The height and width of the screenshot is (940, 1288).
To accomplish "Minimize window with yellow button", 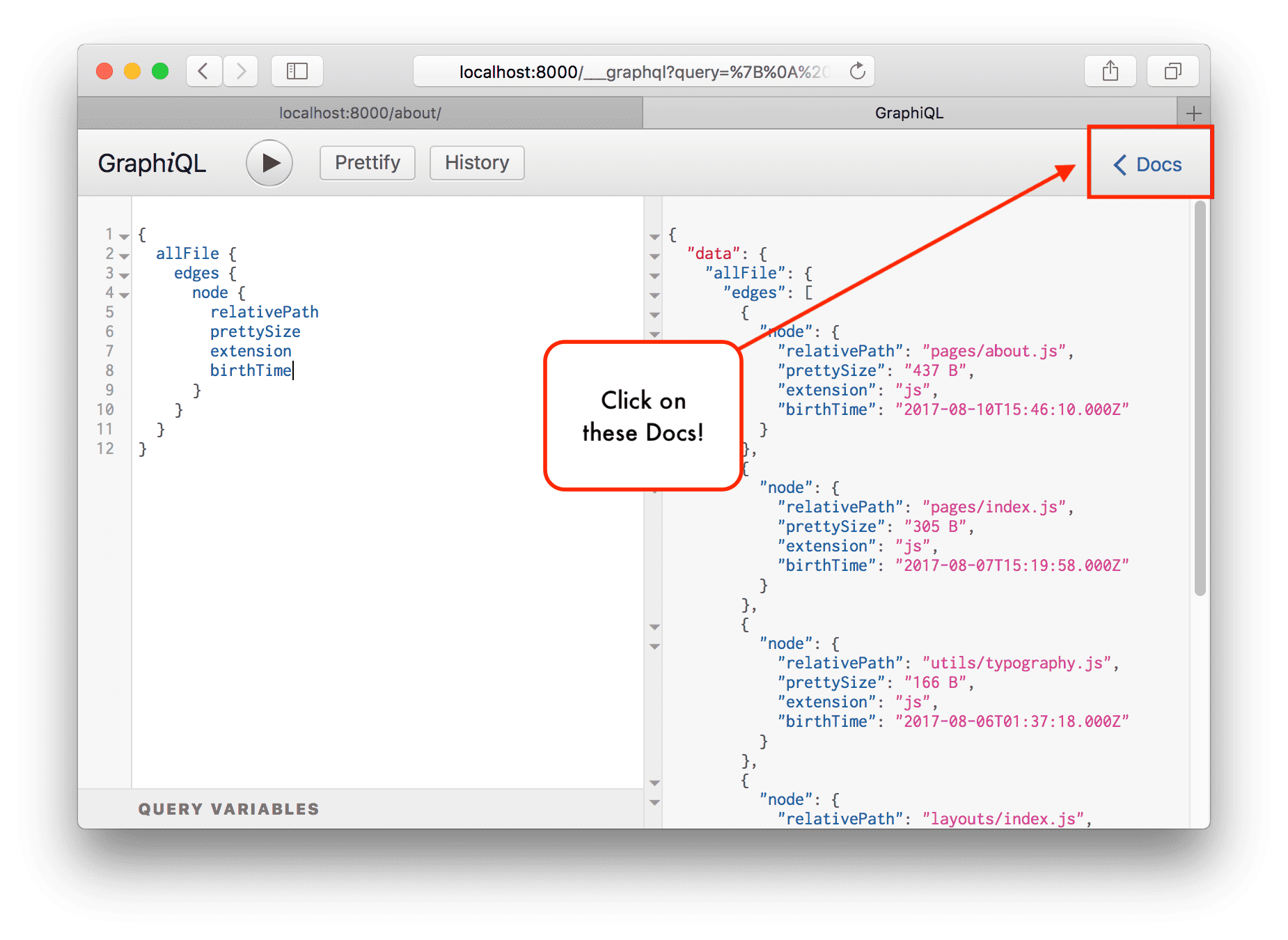I will point(132,71).
